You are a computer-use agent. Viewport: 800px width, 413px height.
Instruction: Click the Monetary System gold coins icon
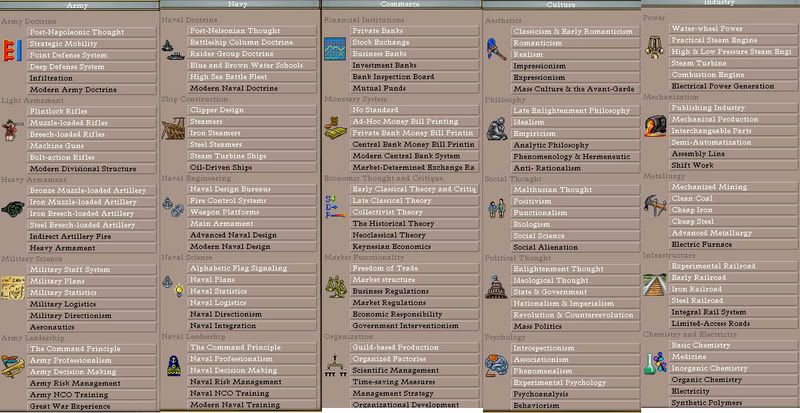(x=335, y=131)
